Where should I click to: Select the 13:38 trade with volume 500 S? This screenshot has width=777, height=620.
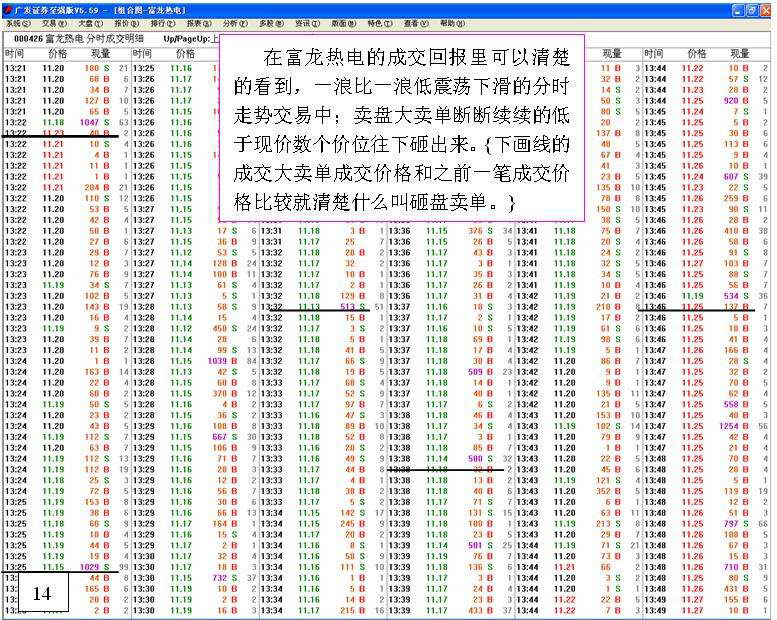coord(450,458)
